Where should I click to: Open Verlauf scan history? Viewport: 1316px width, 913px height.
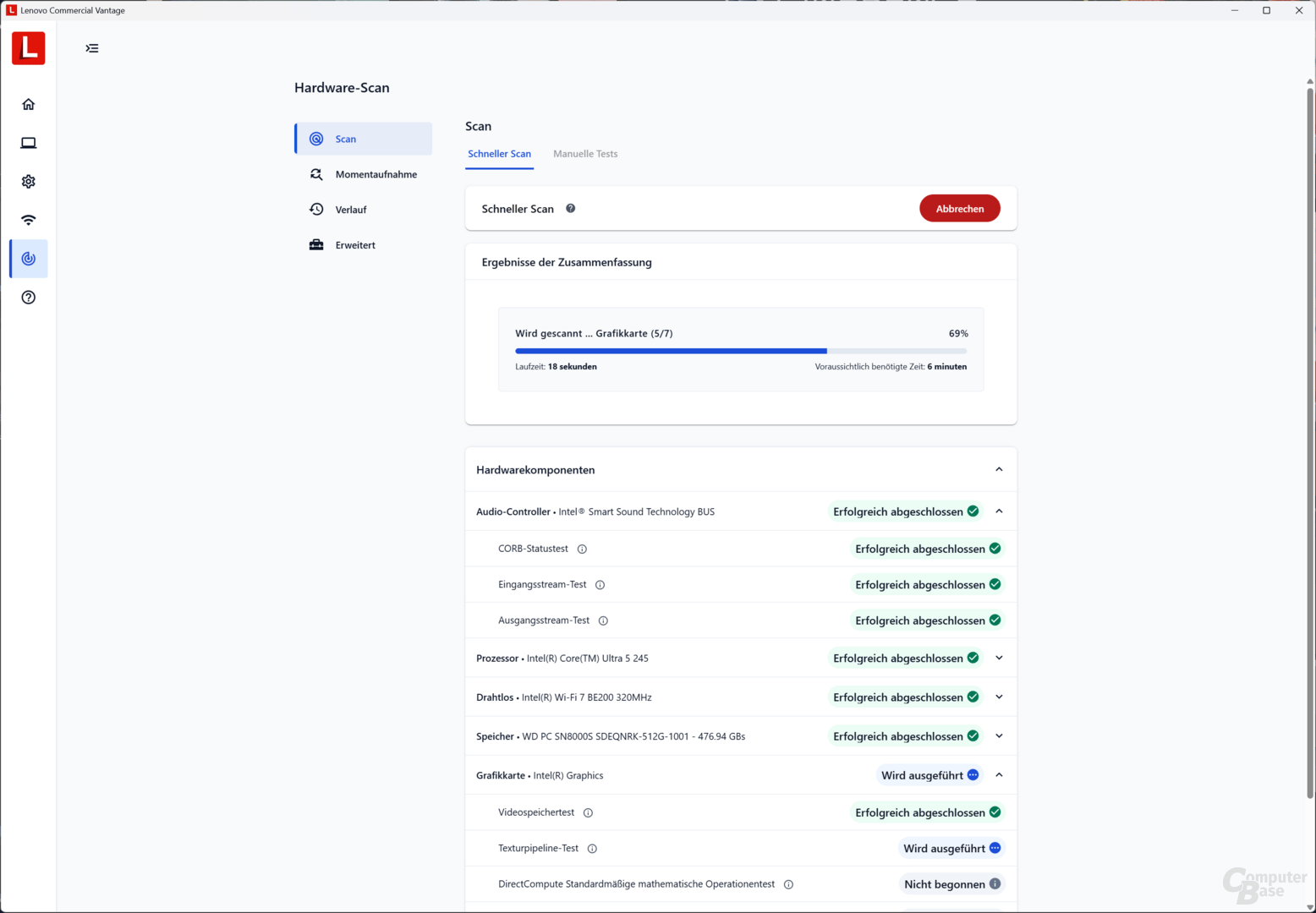click(350, 210)
